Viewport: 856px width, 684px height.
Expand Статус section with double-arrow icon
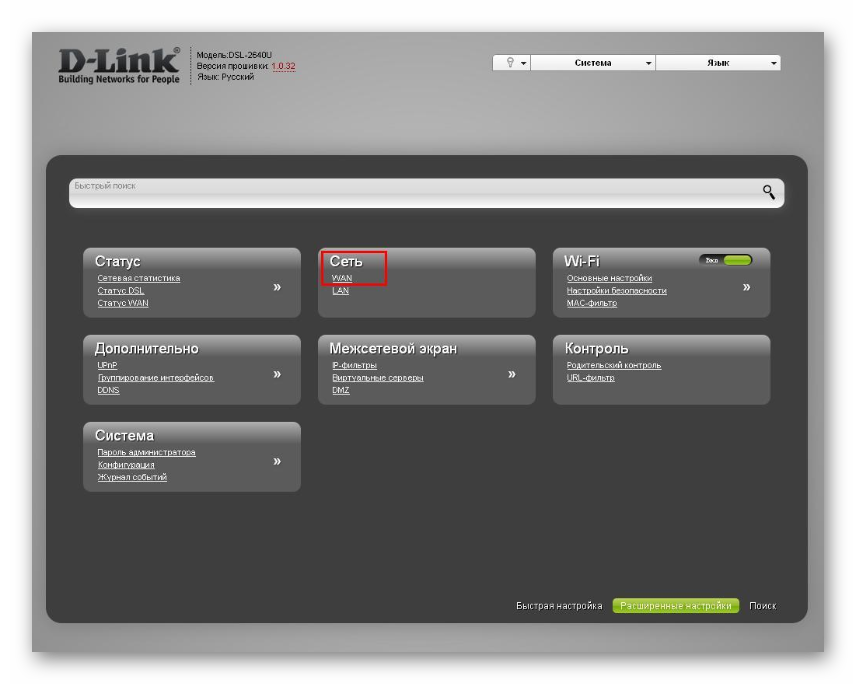tap(277, 287)
